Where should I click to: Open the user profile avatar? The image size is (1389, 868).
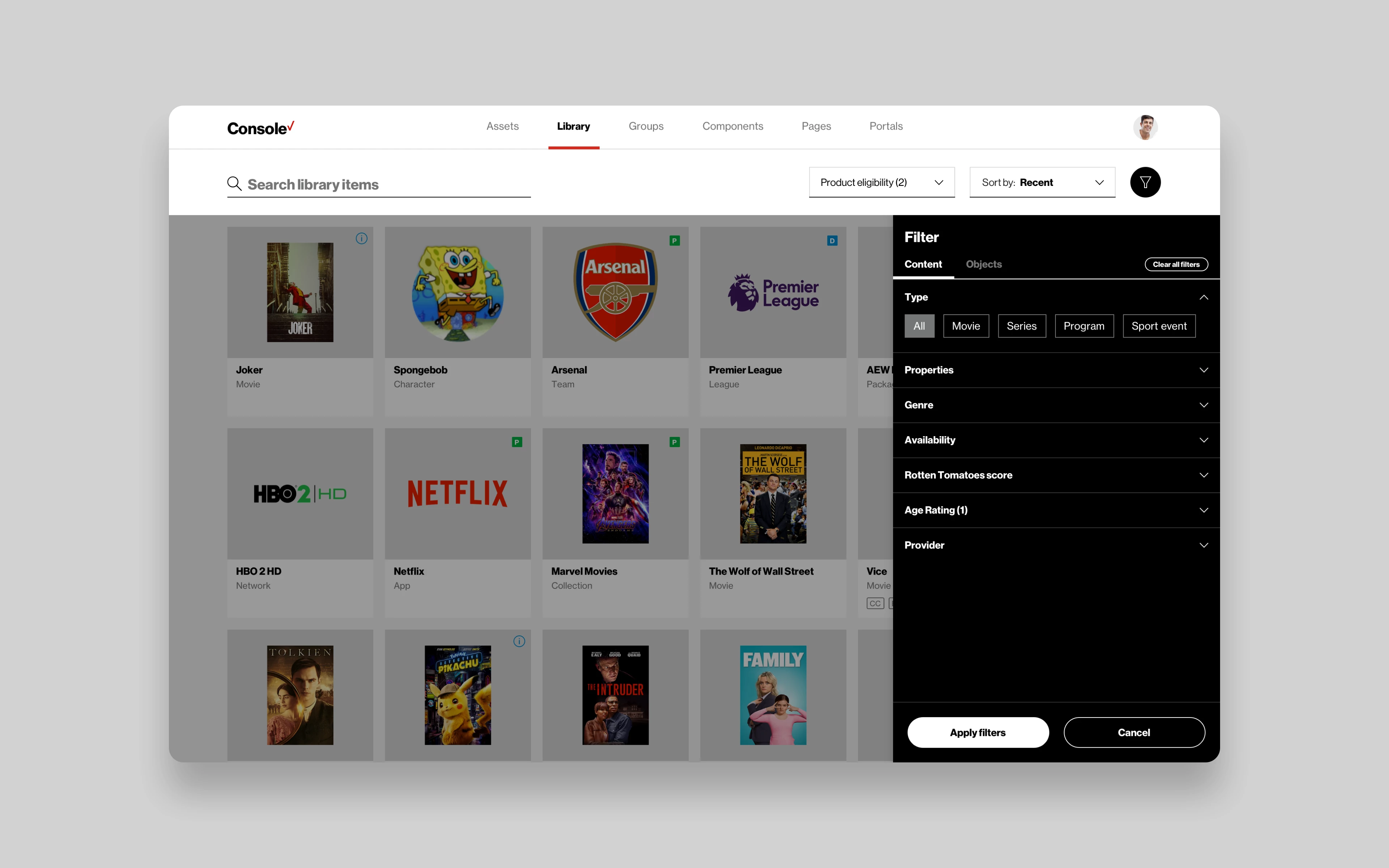click(1145, 127)
